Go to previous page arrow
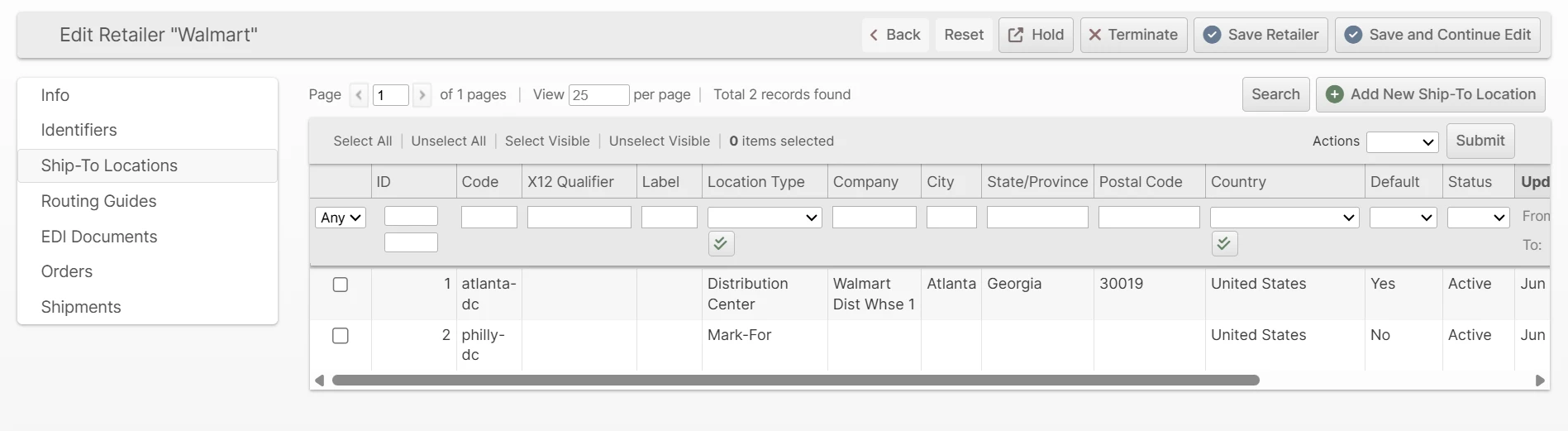 coord(359,95)
